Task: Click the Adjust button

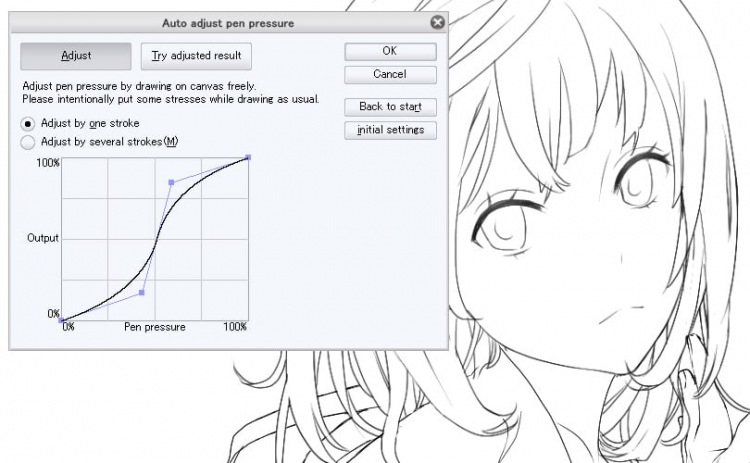Action: (76, 56)
